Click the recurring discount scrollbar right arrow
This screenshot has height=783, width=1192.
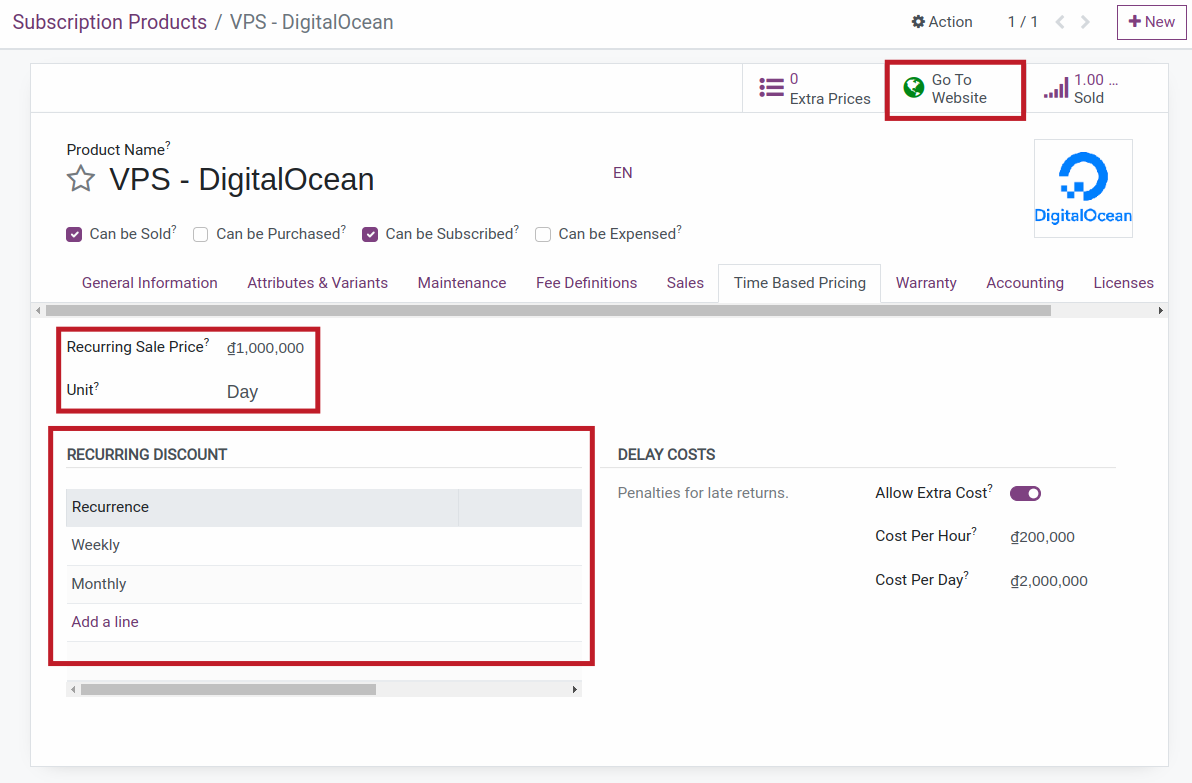pos(575,689)
